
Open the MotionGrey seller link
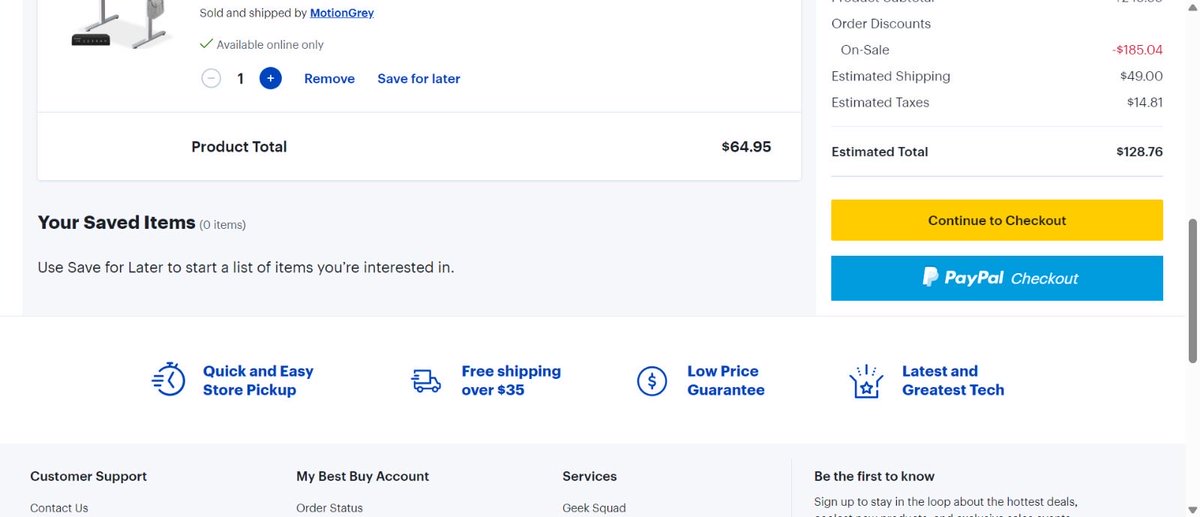[342, 13]
